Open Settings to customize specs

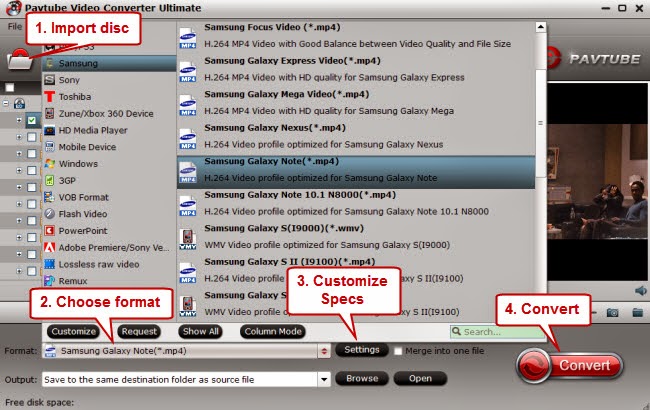tap(362, 350)
